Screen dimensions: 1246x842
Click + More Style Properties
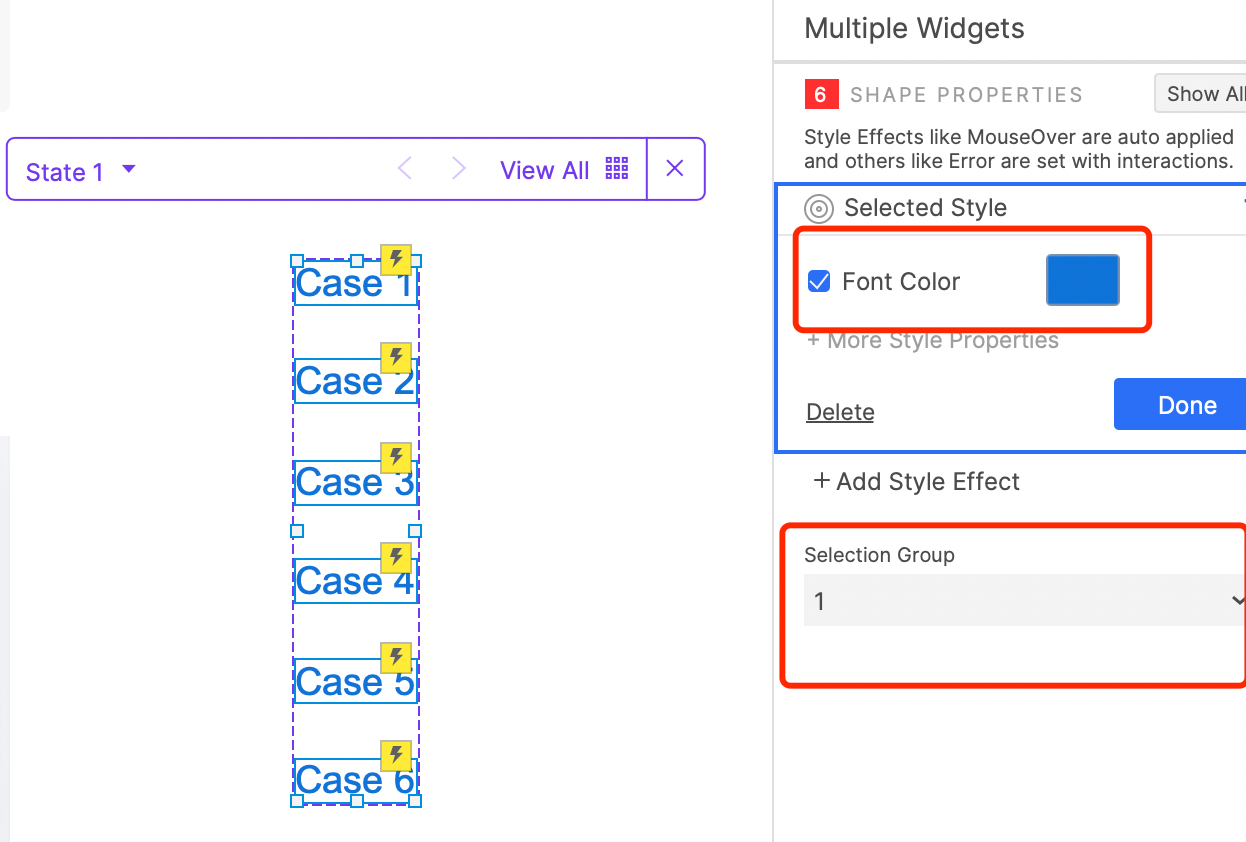click(933, 341)
